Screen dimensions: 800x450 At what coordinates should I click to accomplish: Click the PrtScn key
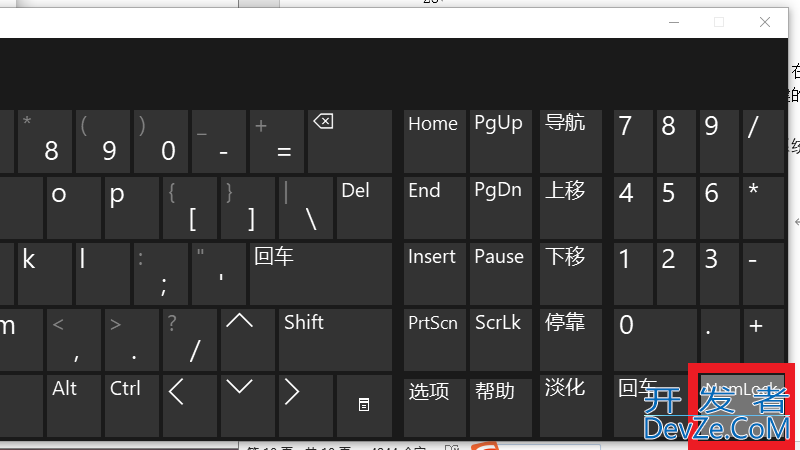pos(435,340)
